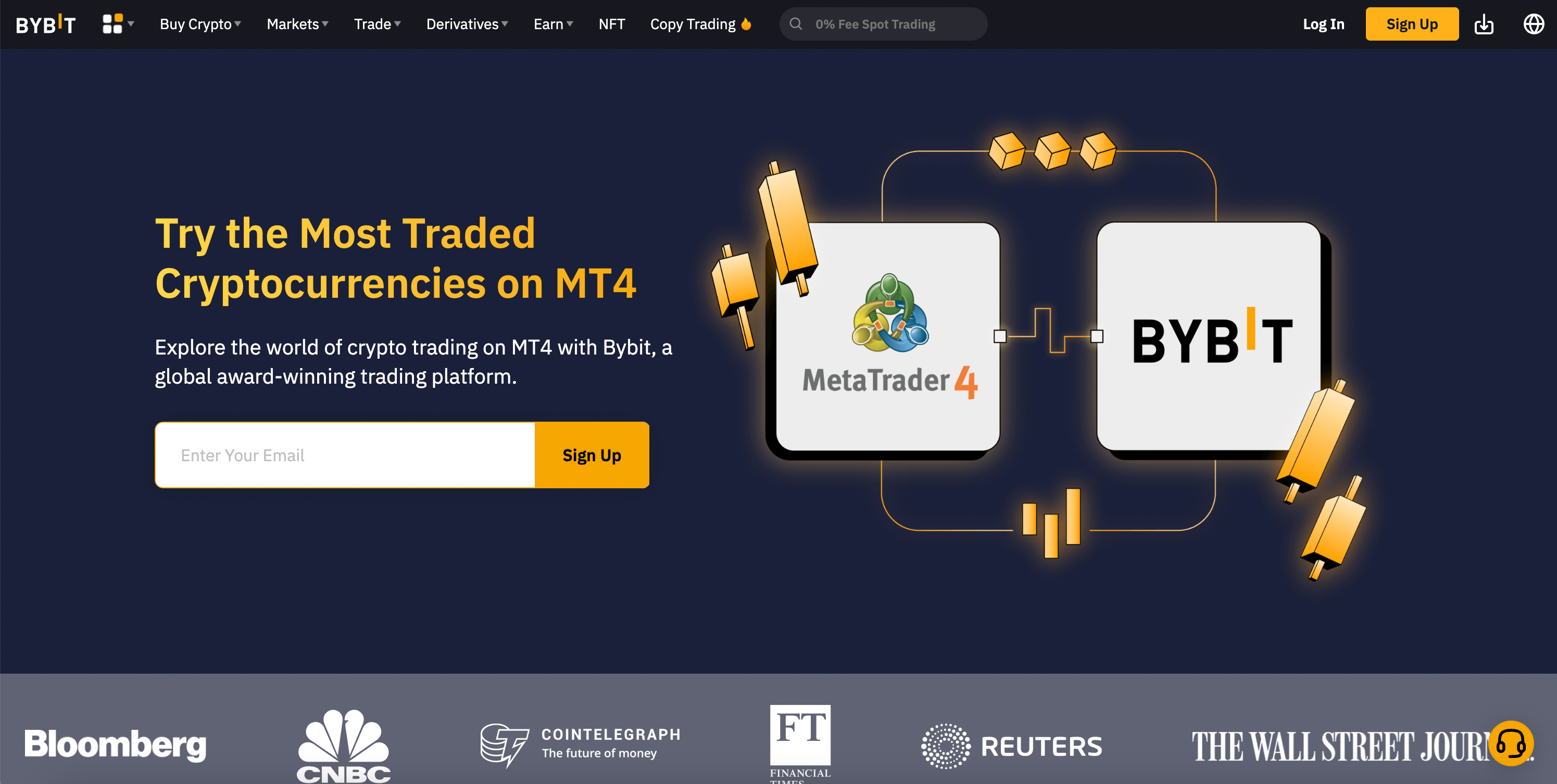
Task: Click the Sign Up button in navbar
Action: tap(1411, 24)
